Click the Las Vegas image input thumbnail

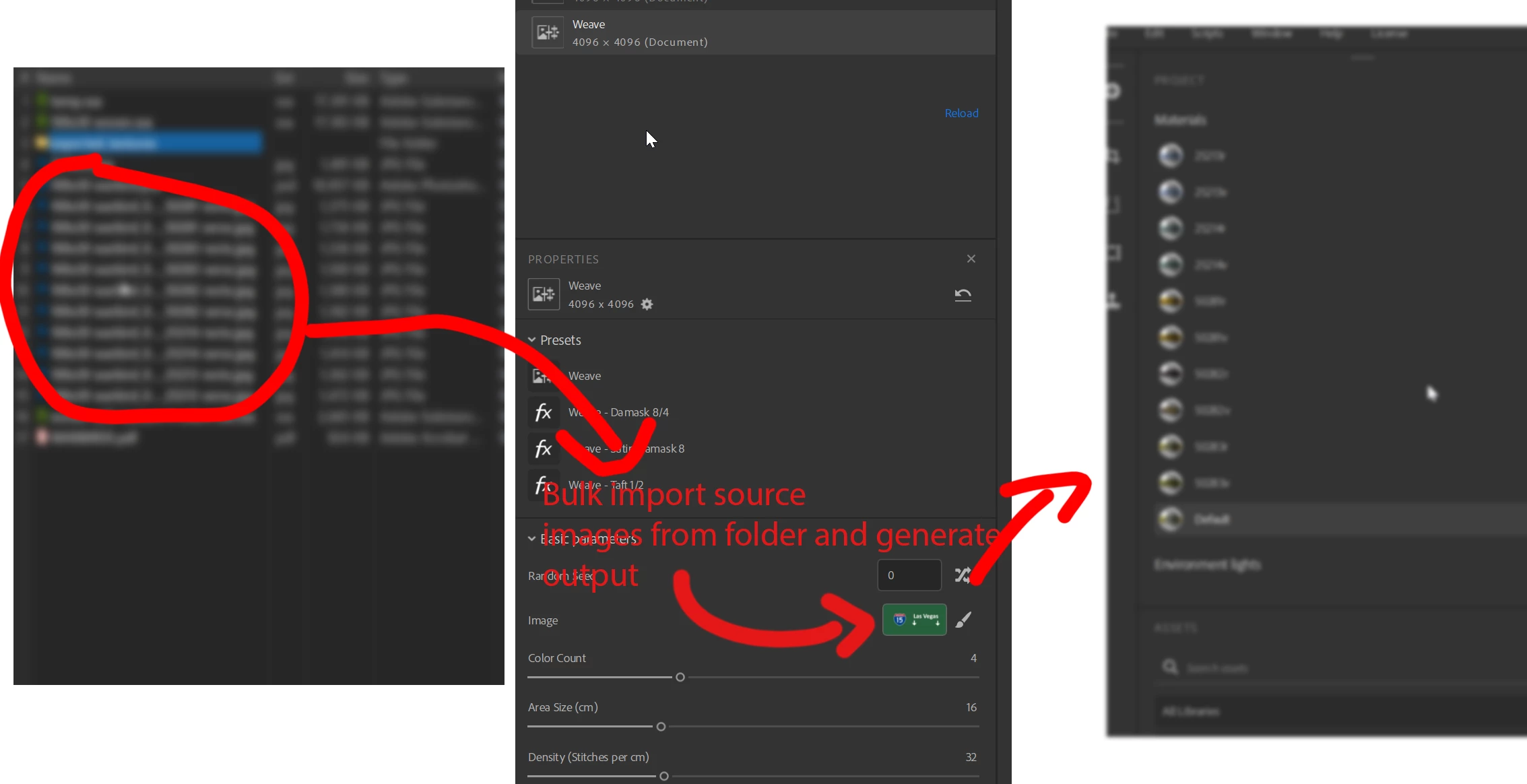pyautogui.click(x=914, y=620)
